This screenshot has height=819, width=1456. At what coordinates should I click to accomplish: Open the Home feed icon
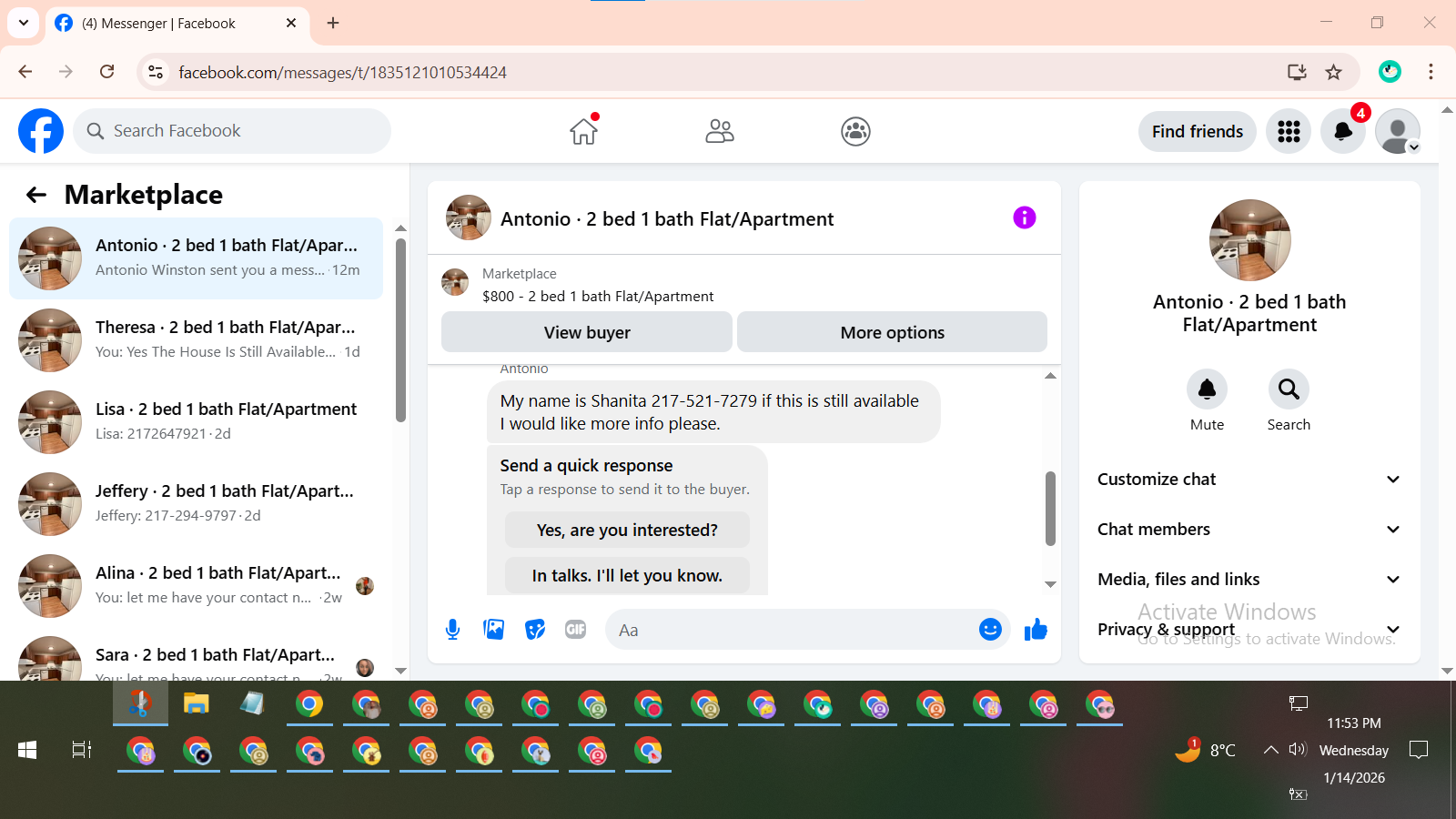tap(583, 132)
